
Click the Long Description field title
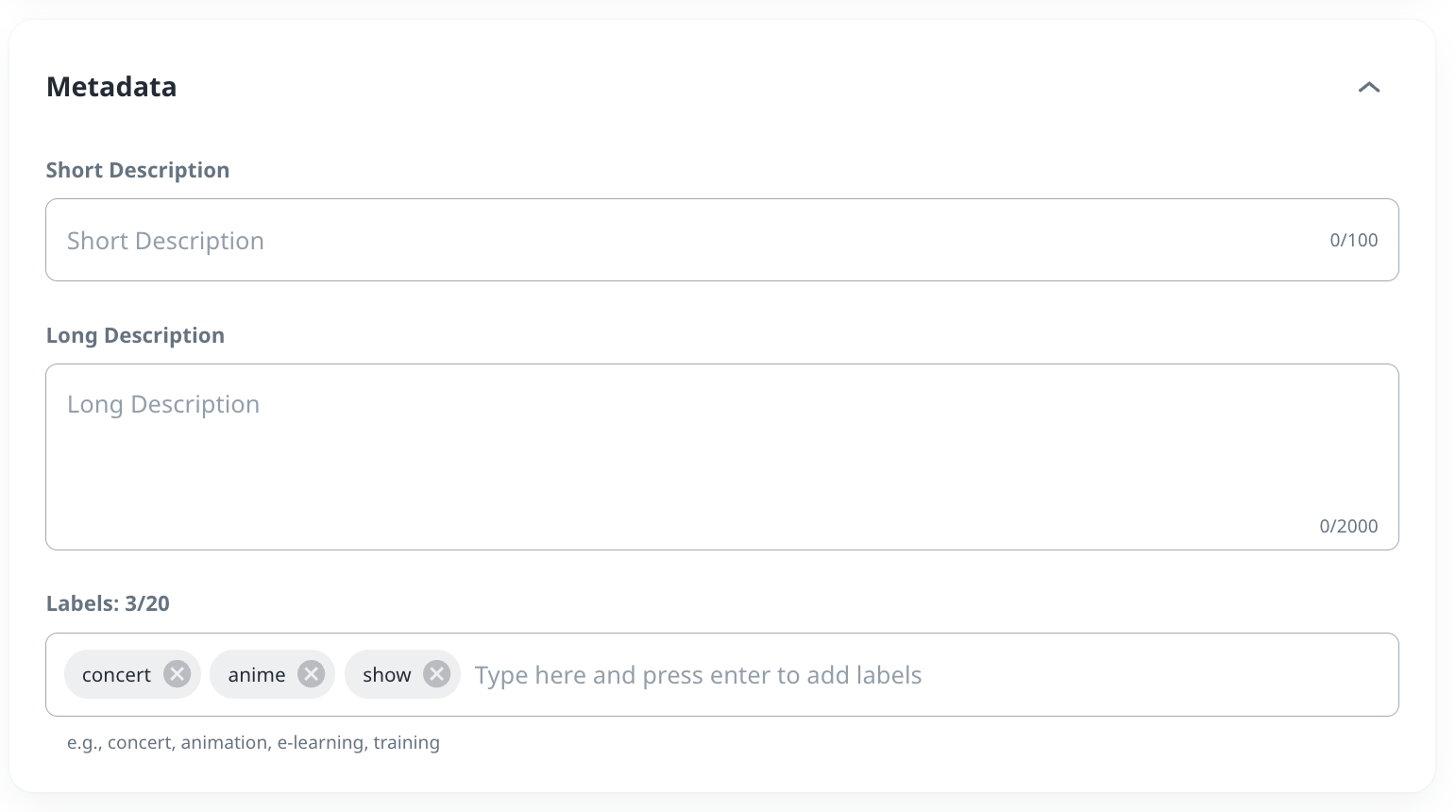135,335
